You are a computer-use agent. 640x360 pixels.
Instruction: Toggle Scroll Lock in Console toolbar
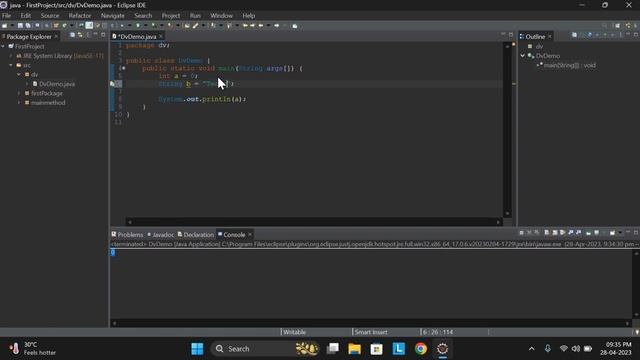click(x=555, y=233)
